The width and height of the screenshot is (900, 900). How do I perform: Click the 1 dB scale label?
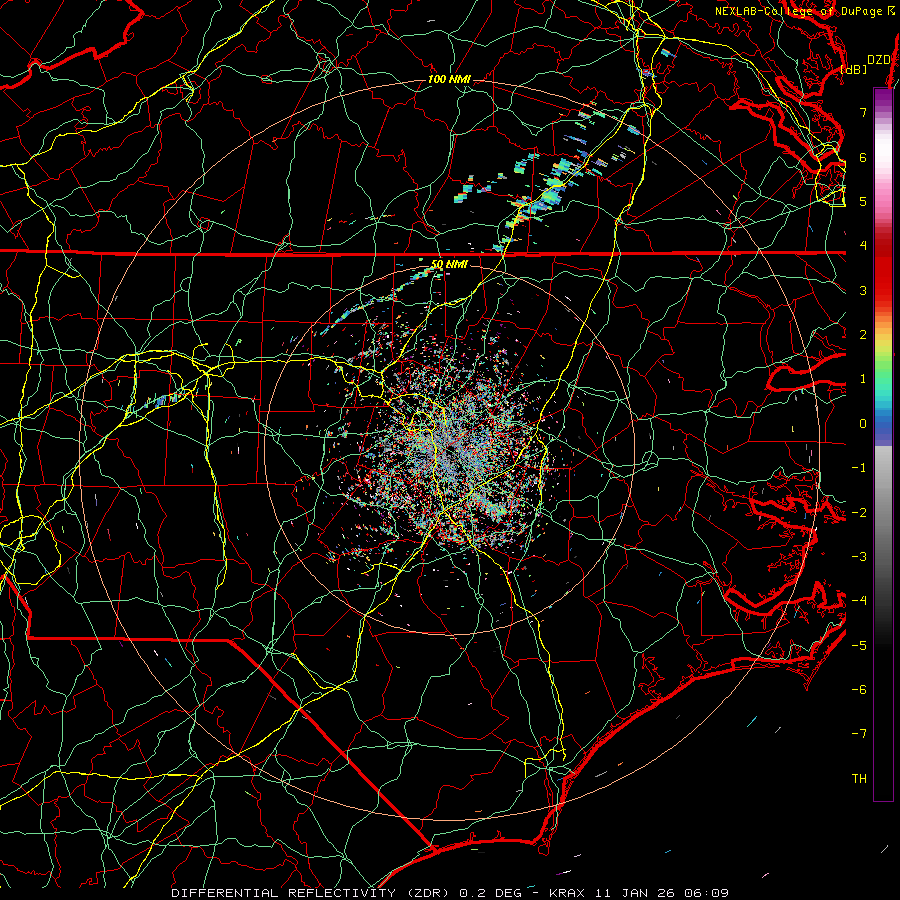pyautogui.click(x=863, y=379)
